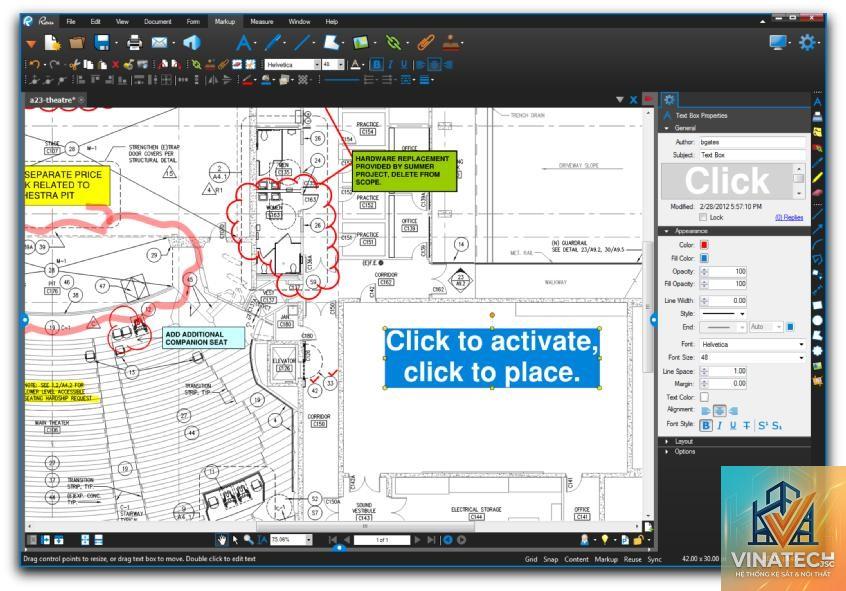Toggle Italic in the Font Style row
The width and height of the screenshot is (846, 591).
click(719, 425)
